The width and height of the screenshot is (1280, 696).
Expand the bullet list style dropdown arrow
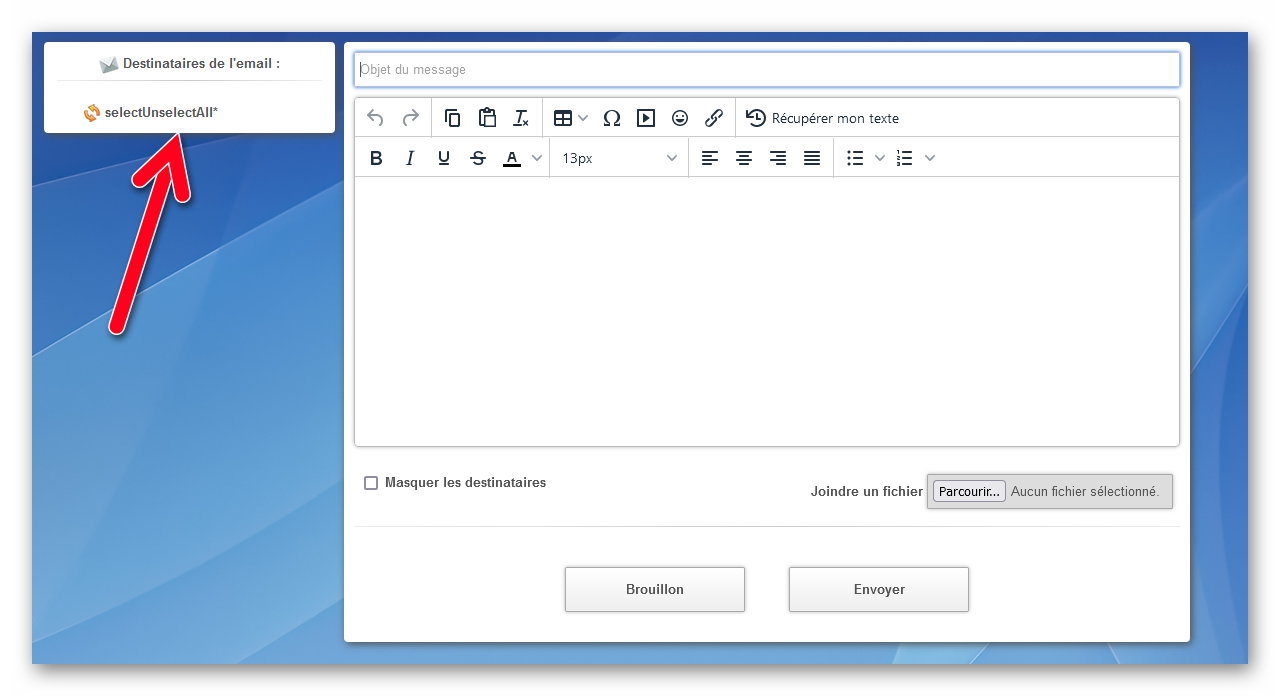coord(880,158)
